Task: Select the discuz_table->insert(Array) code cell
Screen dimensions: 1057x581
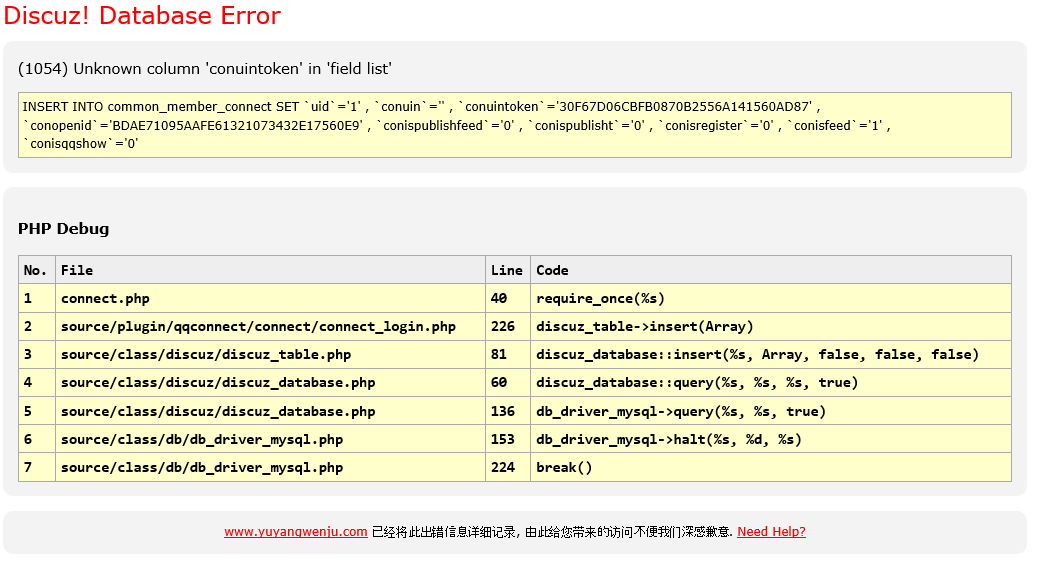Action: [771, 327]
